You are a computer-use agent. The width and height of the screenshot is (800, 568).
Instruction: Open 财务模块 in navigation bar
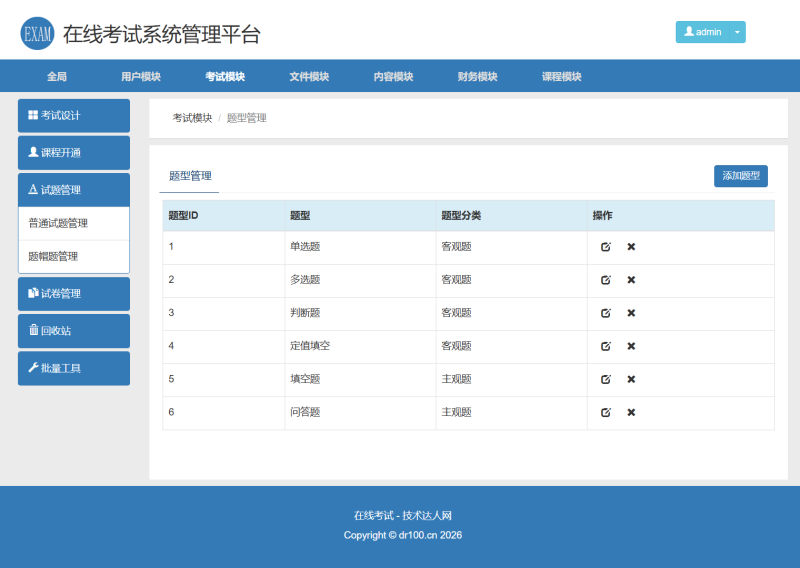coord(478,77)
